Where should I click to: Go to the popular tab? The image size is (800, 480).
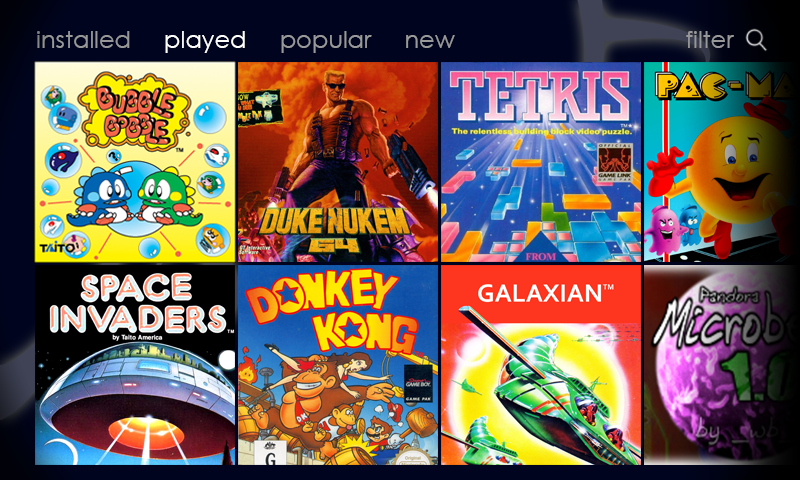click(326, 41)
